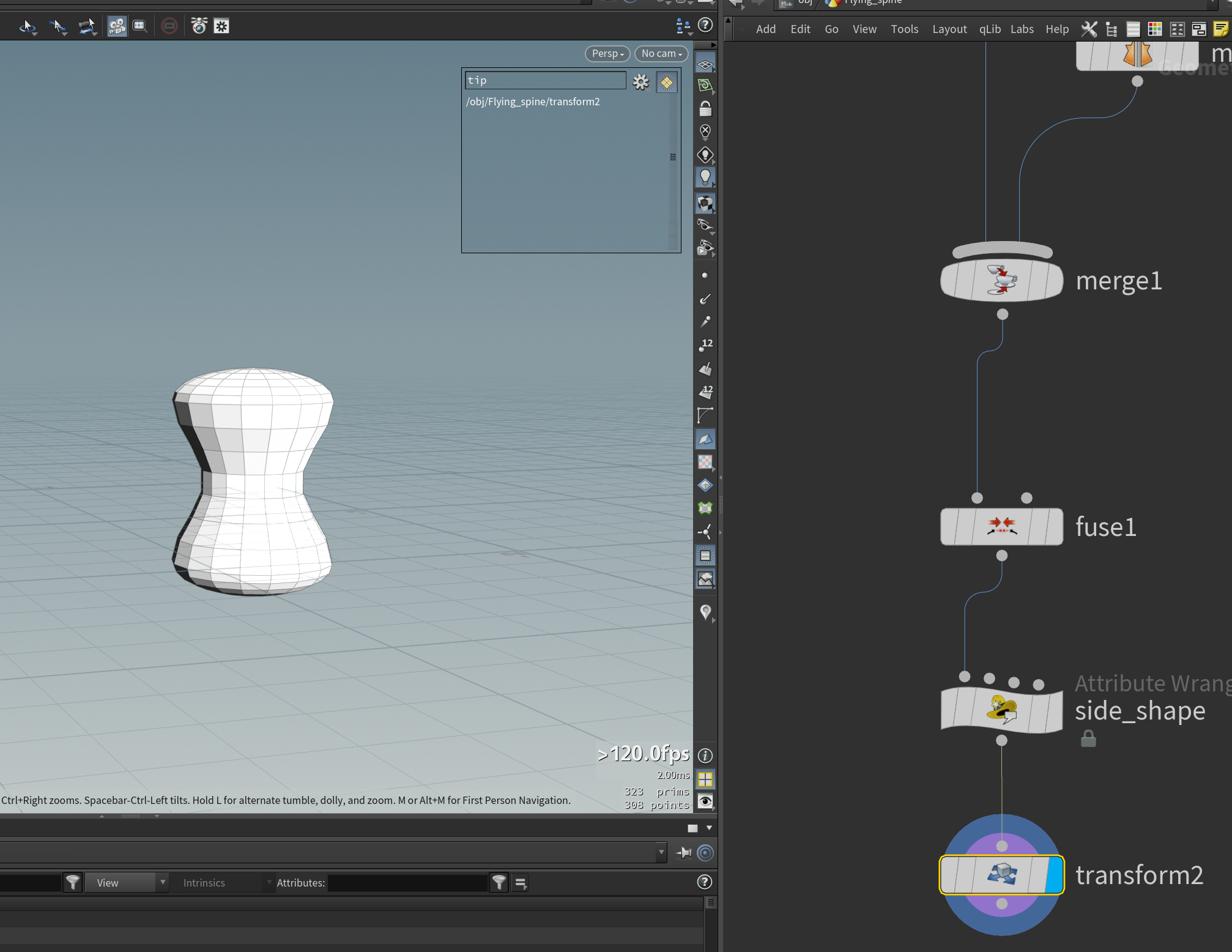Open the Persp viewport dropdown

pyautogui.click(x=607, y=54)
